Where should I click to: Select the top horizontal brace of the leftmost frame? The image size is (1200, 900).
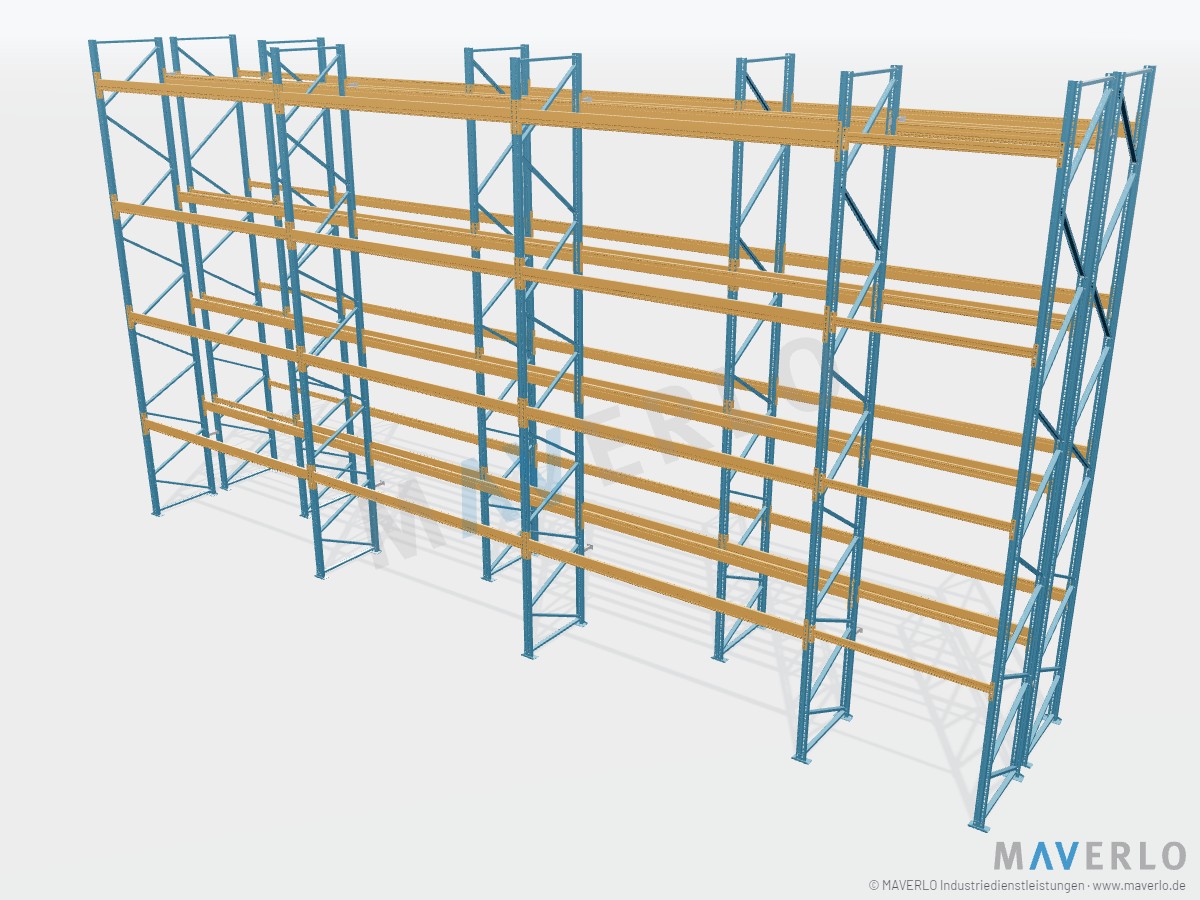(126, 42)
